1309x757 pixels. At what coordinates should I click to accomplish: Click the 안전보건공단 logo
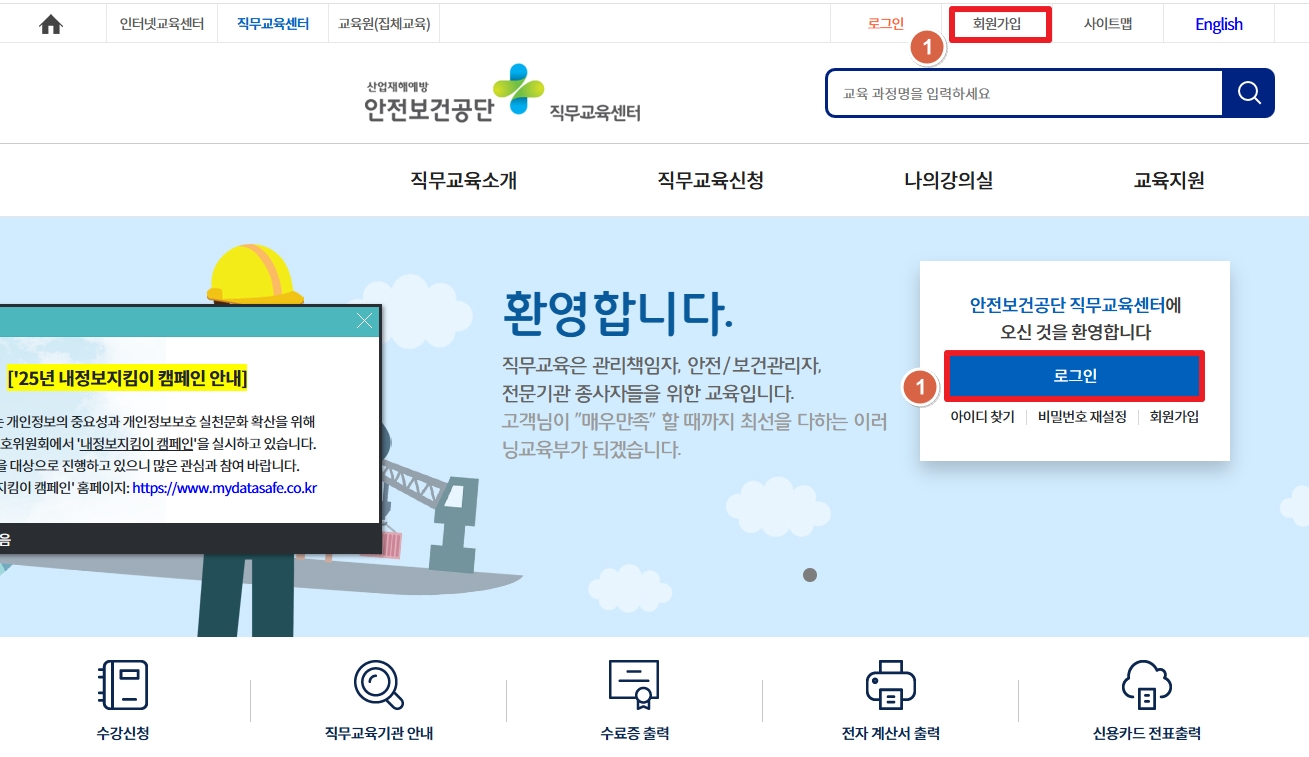[502, 94]
